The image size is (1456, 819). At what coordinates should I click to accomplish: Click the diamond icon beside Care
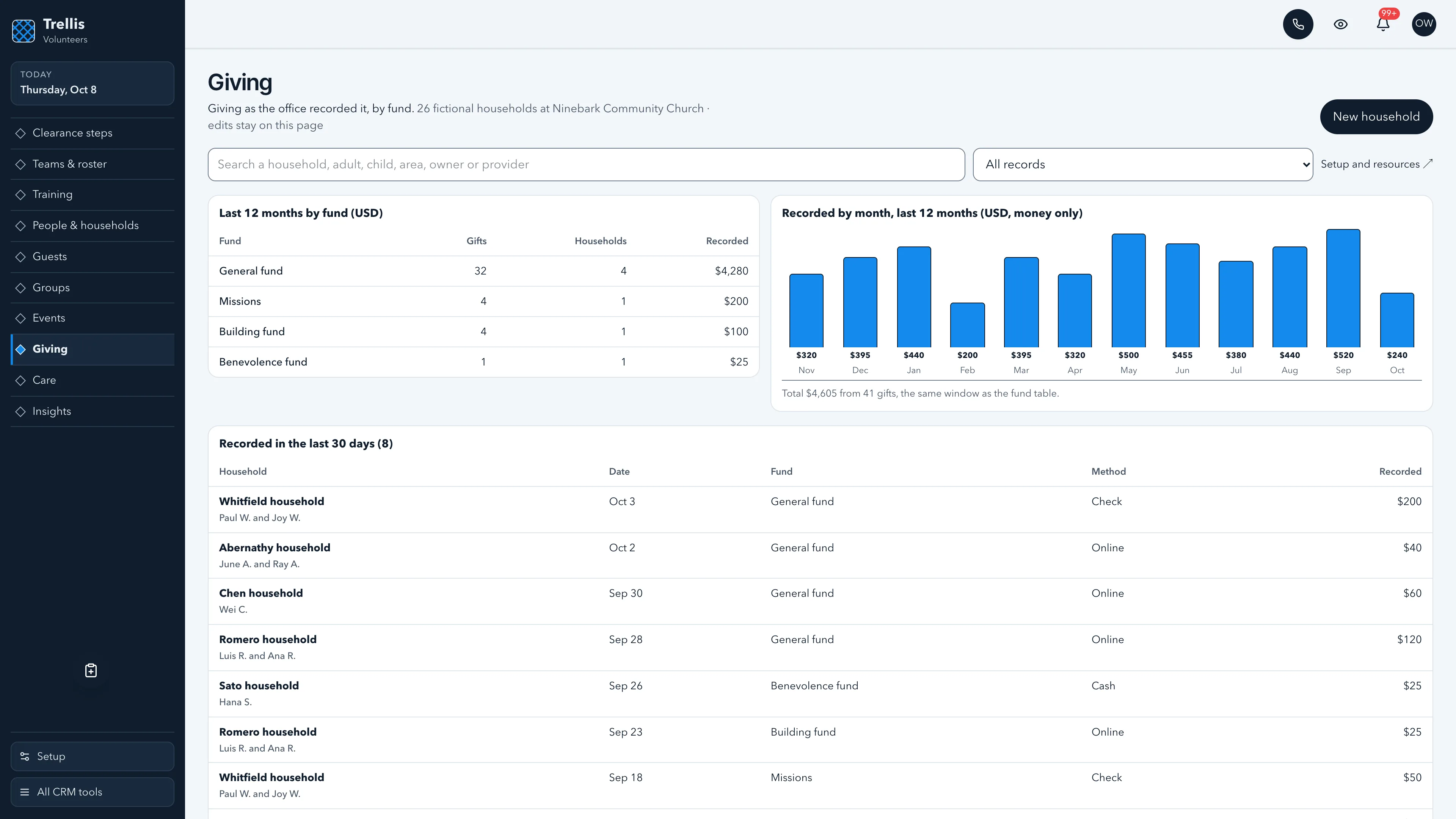pos(20,380)
